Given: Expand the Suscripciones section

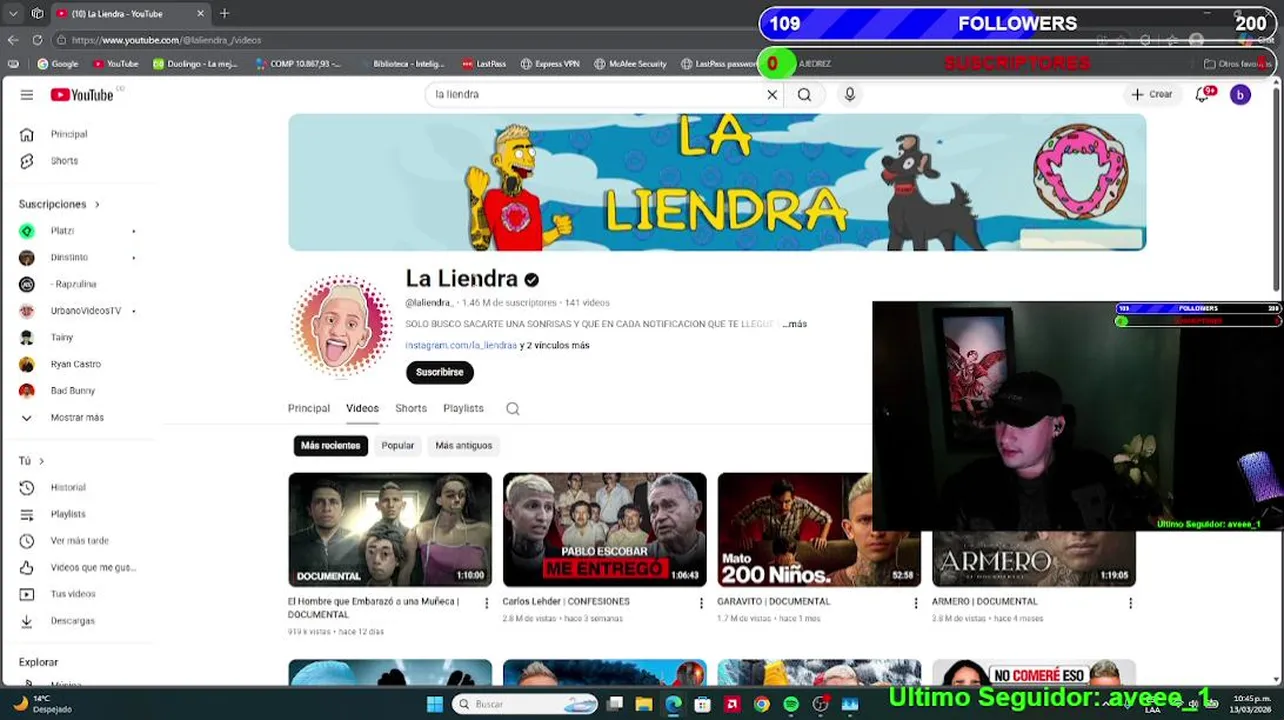Looking at the screenshot, I should click(x=59, y=204).
